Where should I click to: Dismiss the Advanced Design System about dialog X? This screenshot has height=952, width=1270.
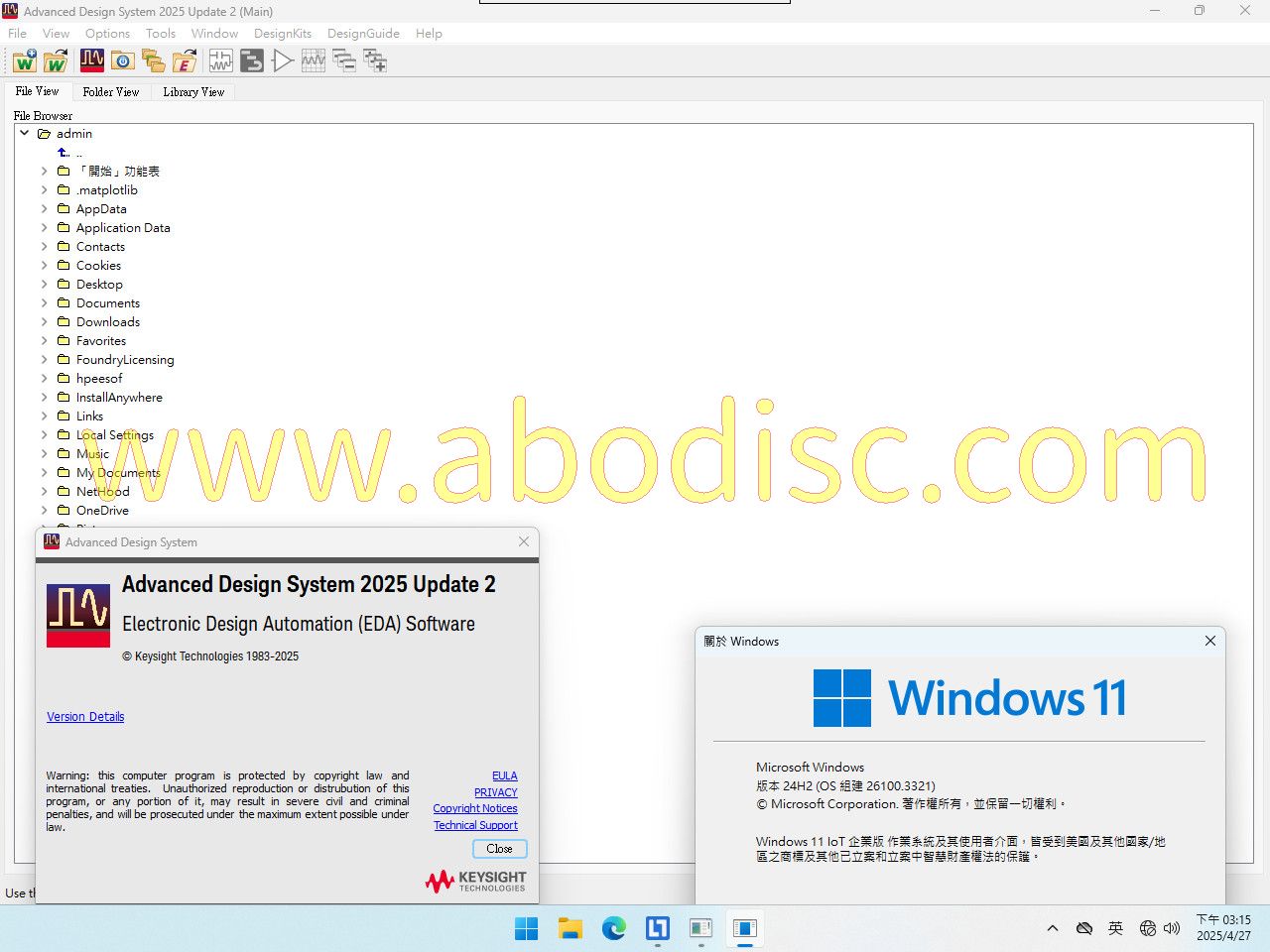(x=524, y=541)
